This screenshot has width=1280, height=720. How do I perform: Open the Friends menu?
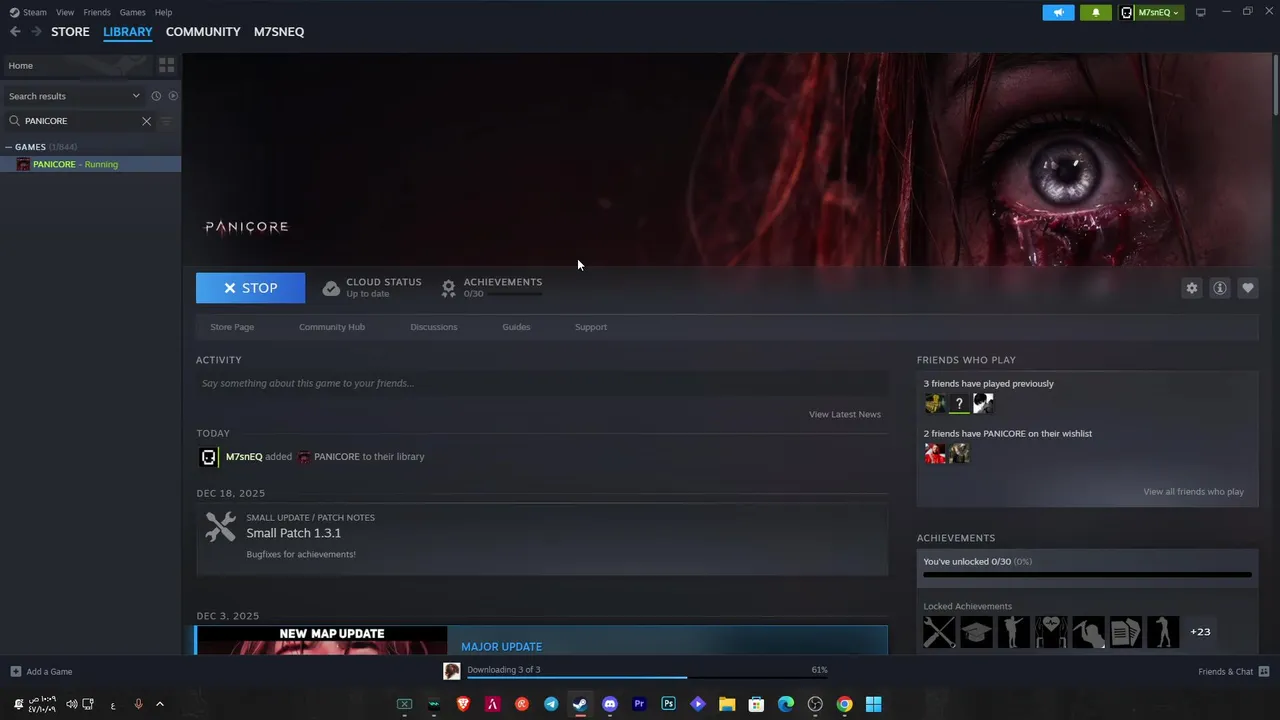click(97, 12)
